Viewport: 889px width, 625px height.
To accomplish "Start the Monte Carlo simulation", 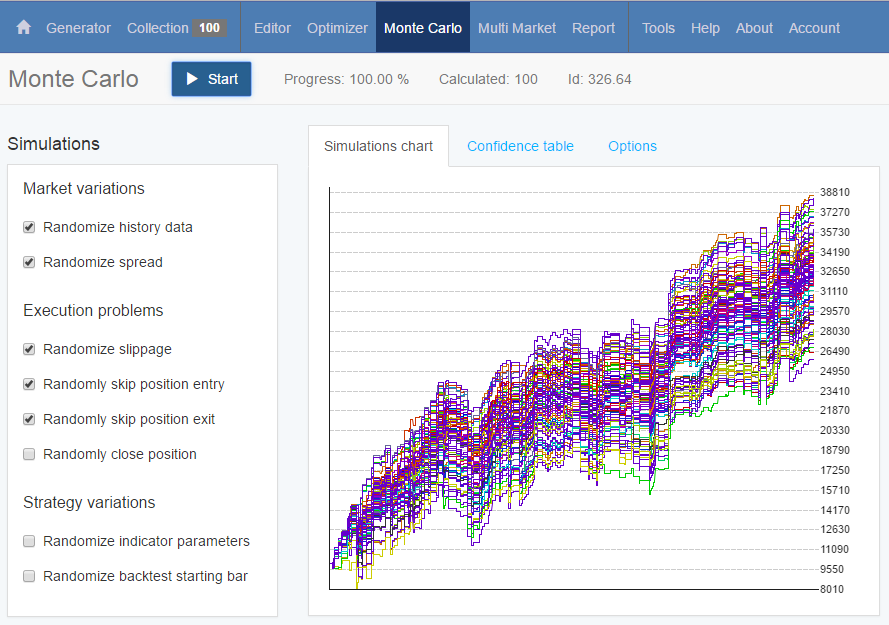I will [211, 79].
